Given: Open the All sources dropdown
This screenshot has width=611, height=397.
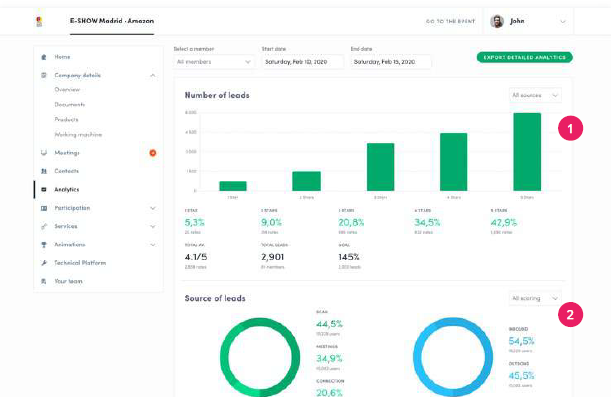Looking at the screenshot, I should click(535, 95).
